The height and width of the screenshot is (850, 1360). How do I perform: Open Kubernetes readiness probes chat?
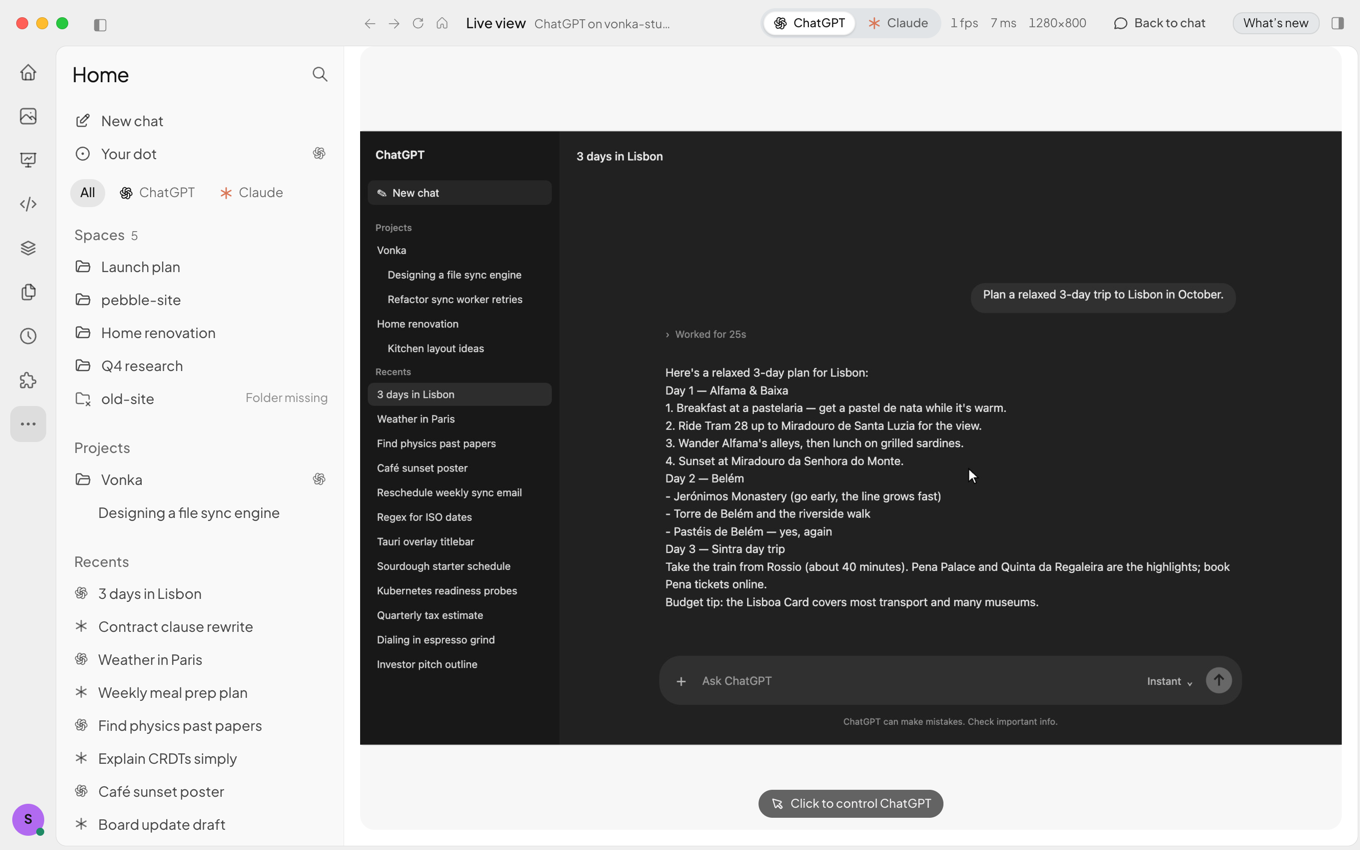459,590
